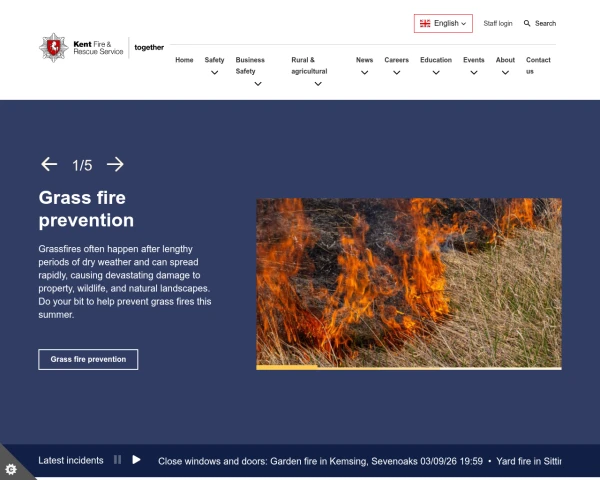Go to the previous carousel slide arrow
Screen dimensions: 600x480
49,164
